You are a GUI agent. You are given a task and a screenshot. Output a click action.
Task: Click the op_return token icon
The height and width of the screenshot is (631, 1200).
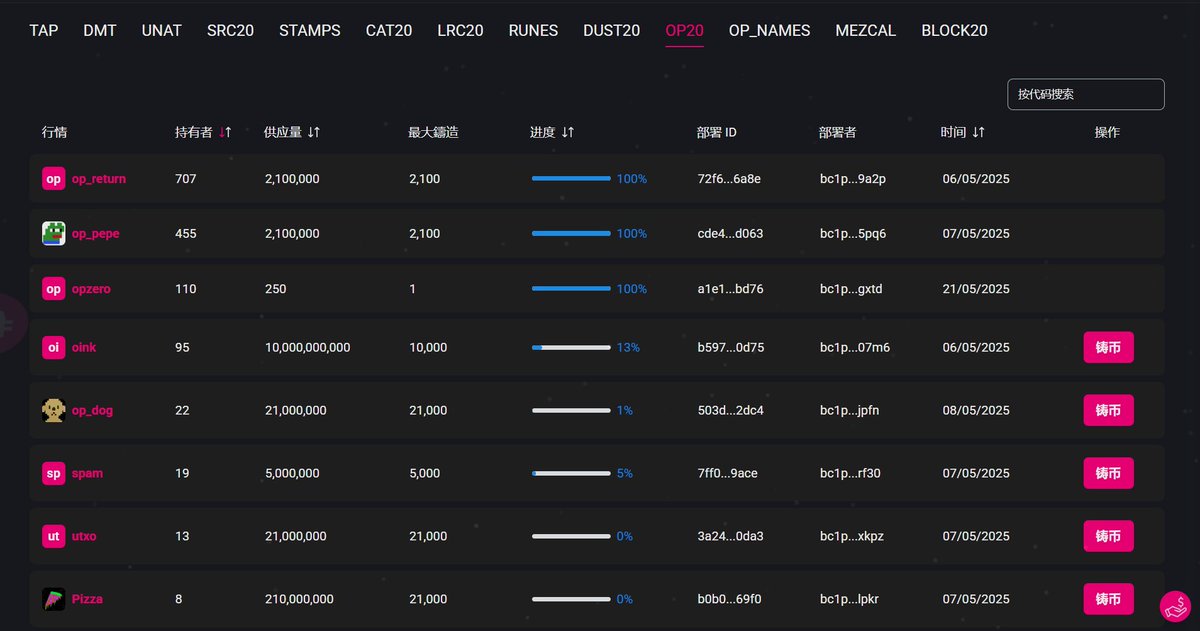coord(53,179)
